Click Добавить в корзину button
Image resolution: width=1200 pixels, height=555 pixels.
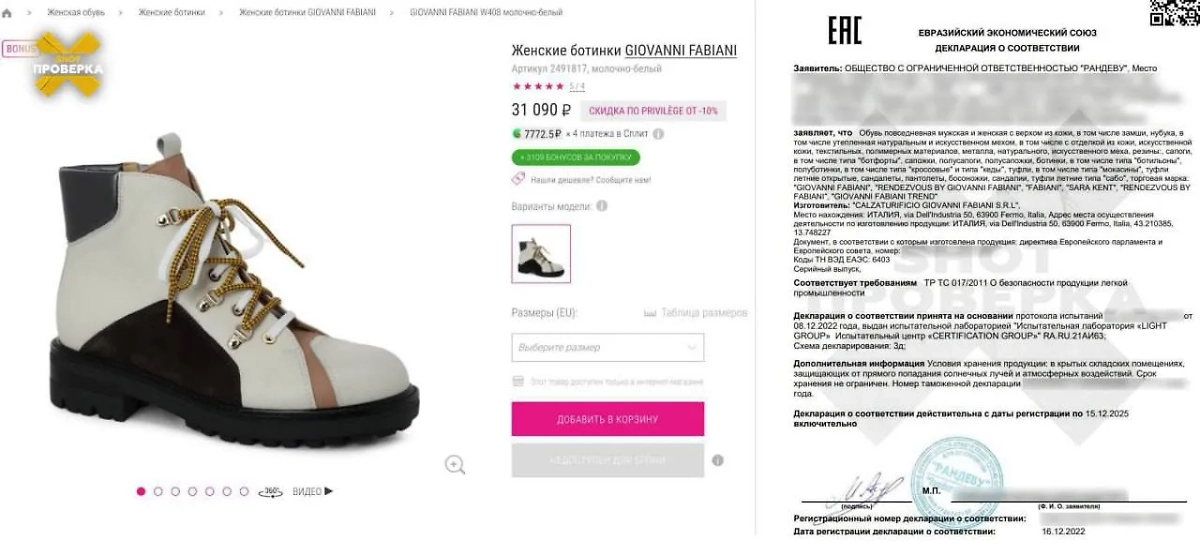coord(607,419)
